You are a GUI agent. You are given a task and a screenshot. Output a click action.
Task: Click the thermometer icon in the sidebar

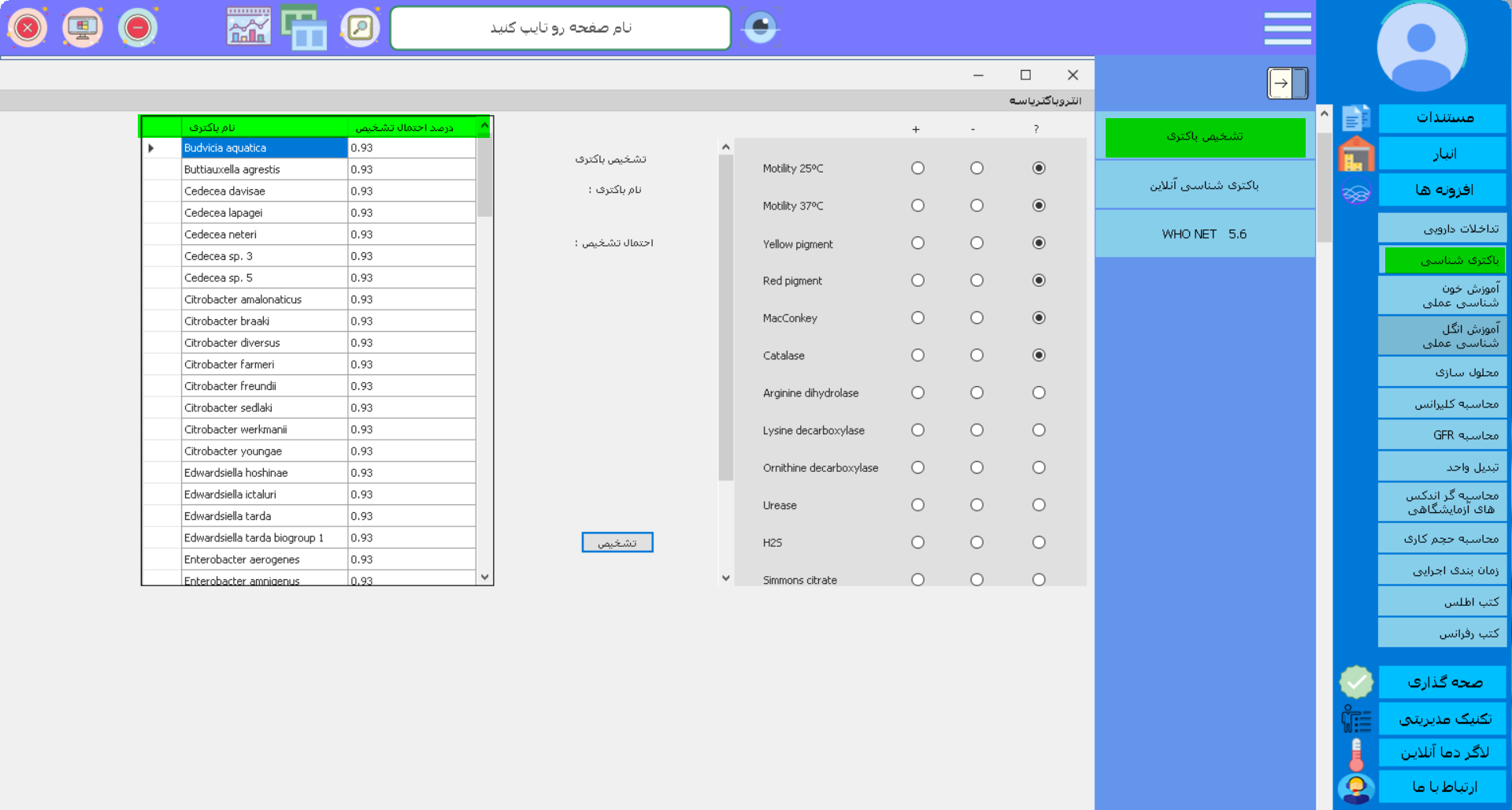tap(1355, 754)
